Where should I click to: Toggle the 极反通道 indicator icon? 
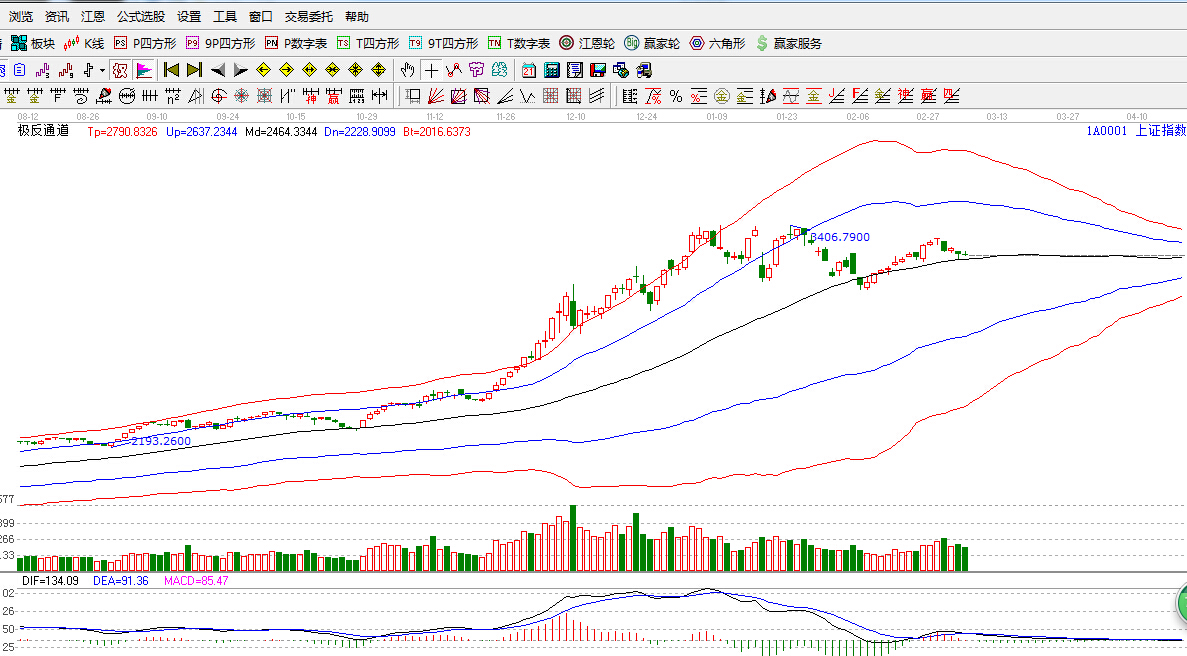tap(120, 70)
